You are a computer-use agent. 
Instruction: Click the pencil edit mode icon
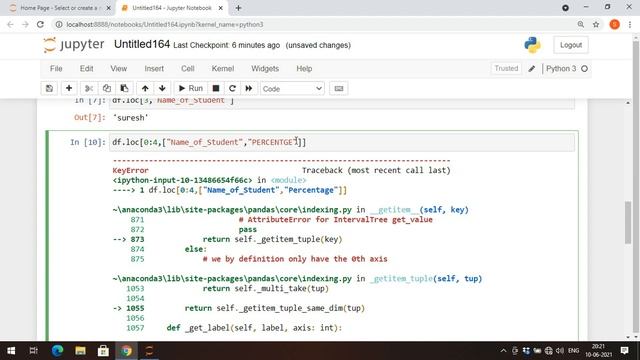point(531,69)
